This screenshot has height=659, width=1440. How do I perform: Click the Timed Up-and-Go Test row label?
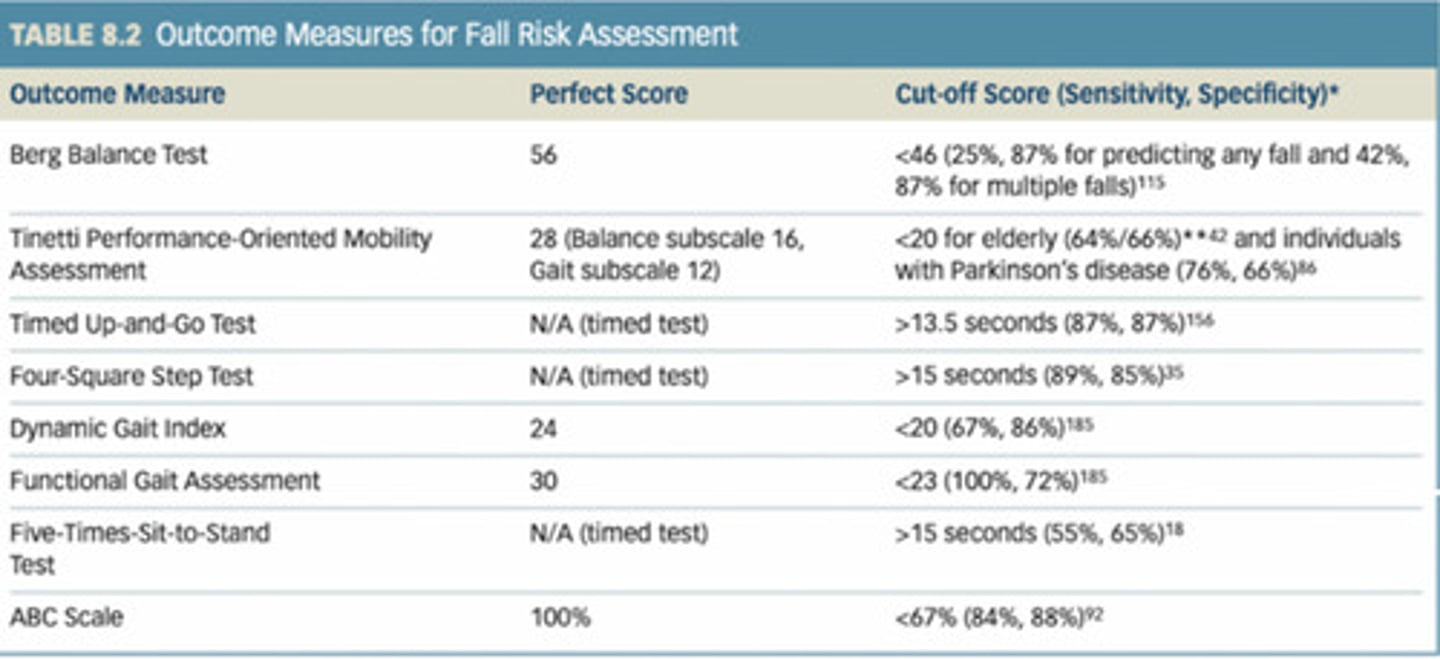pyautogui.click(x=133, y=324)
